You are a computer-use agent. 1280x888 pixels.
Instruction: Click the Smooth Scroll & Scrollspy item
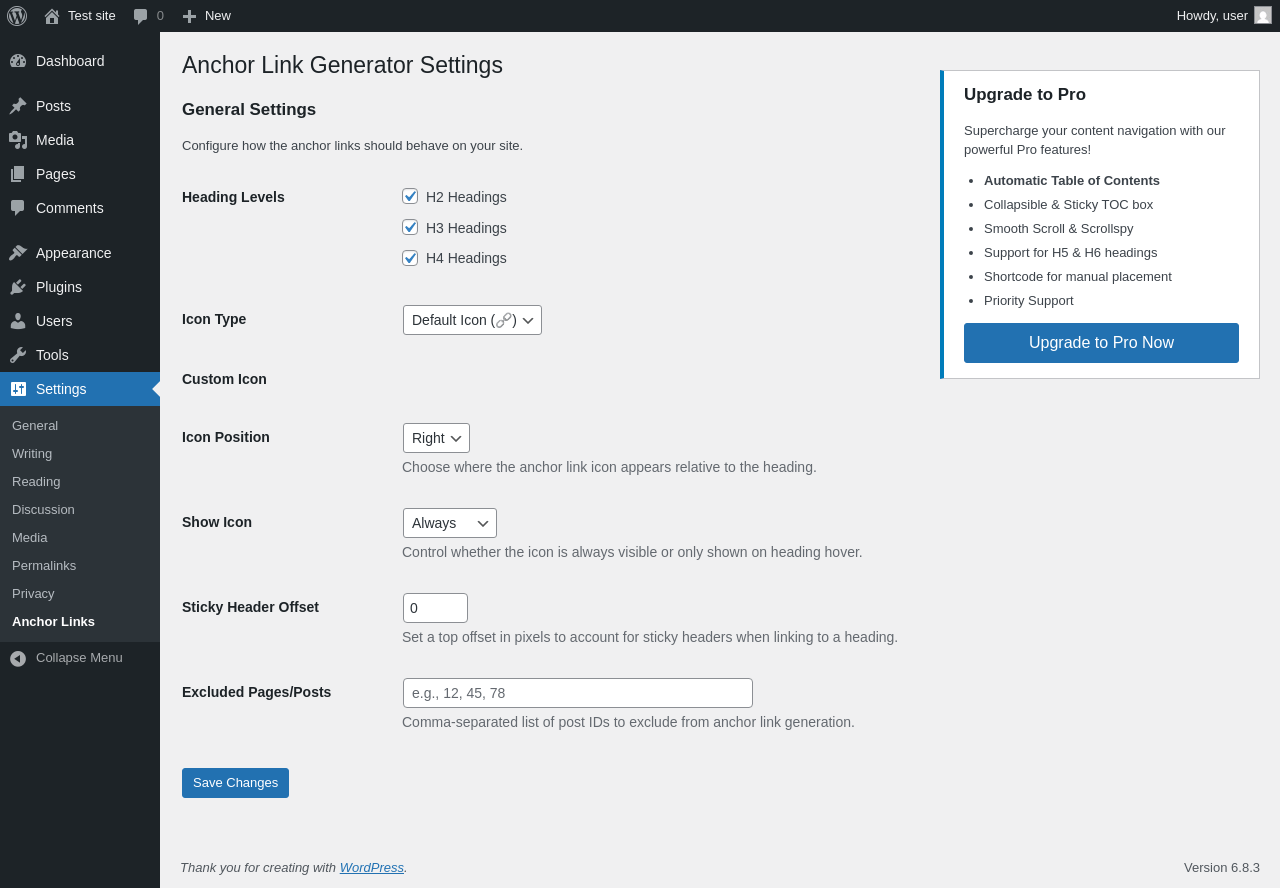click(1059, 229)
